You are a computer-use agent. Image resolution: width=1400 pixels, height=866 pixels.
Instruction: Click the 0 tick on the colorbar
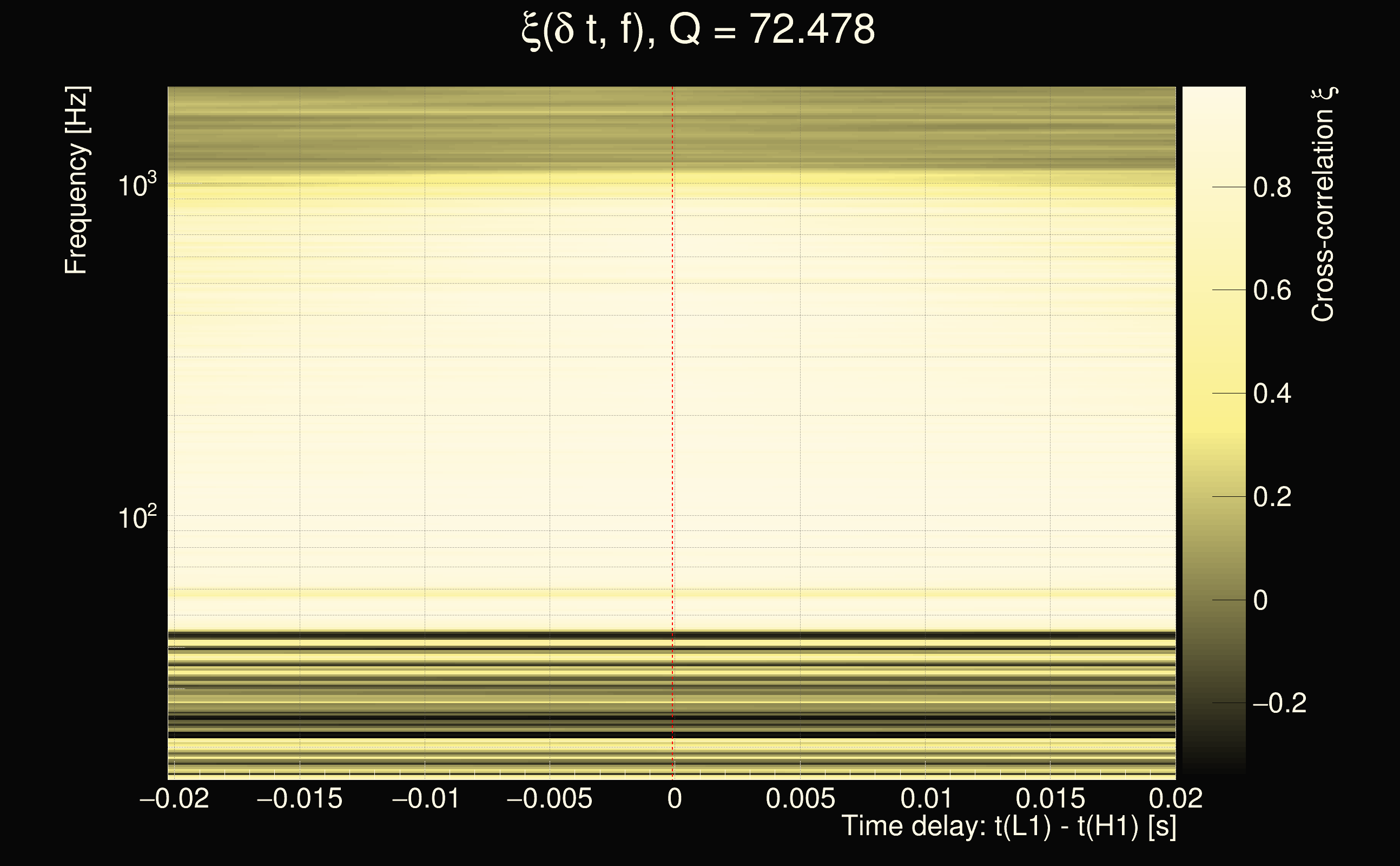tap(1260, 600)
